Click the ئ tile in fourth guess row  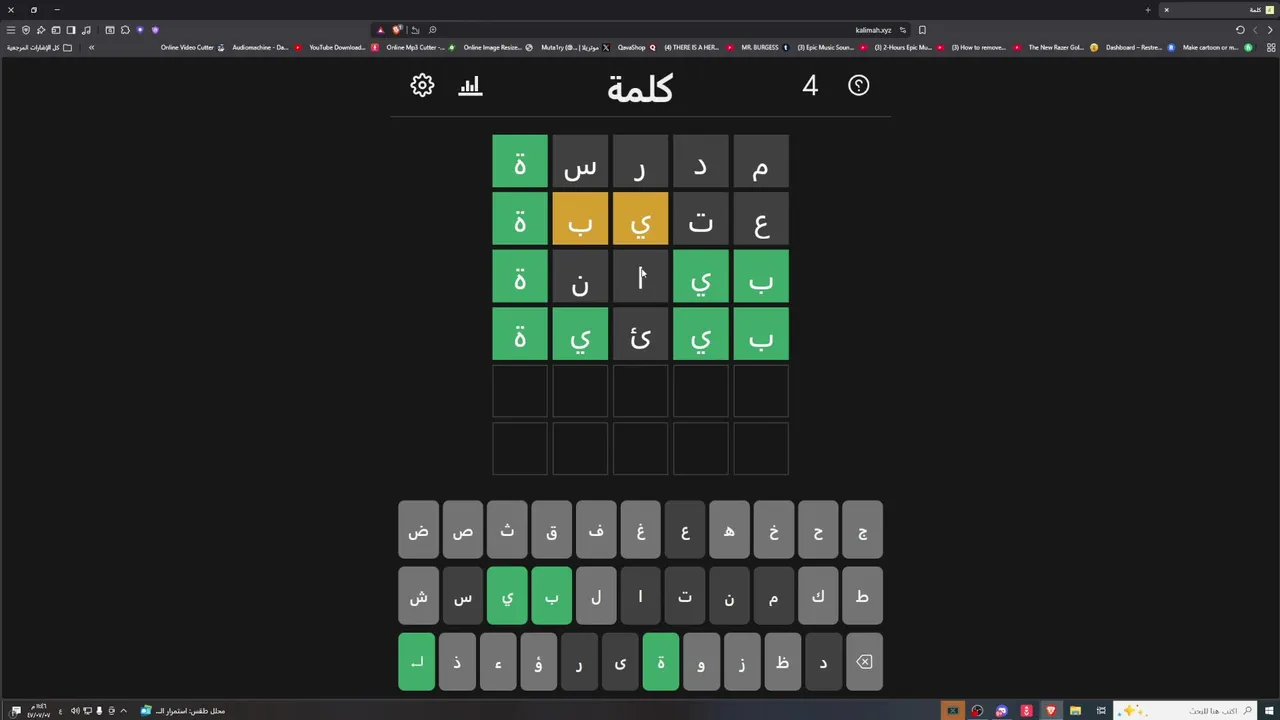tap(640, 334)
